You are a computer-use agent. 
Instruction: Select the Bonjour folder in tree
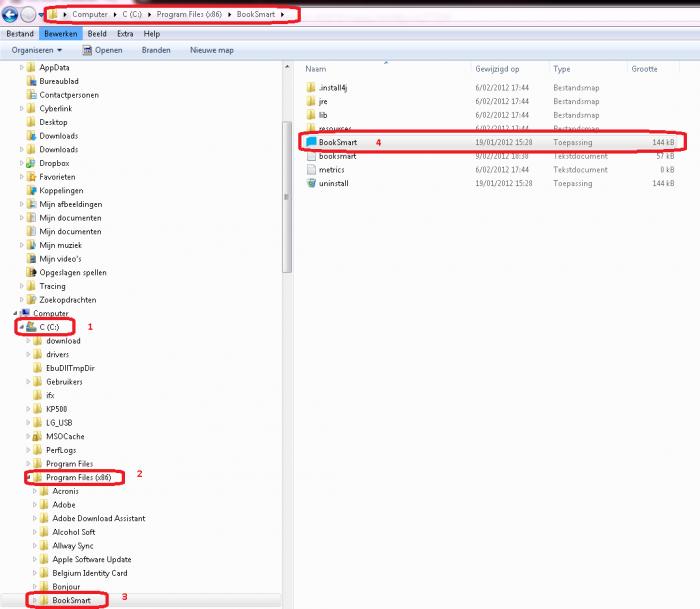point(66,587)
